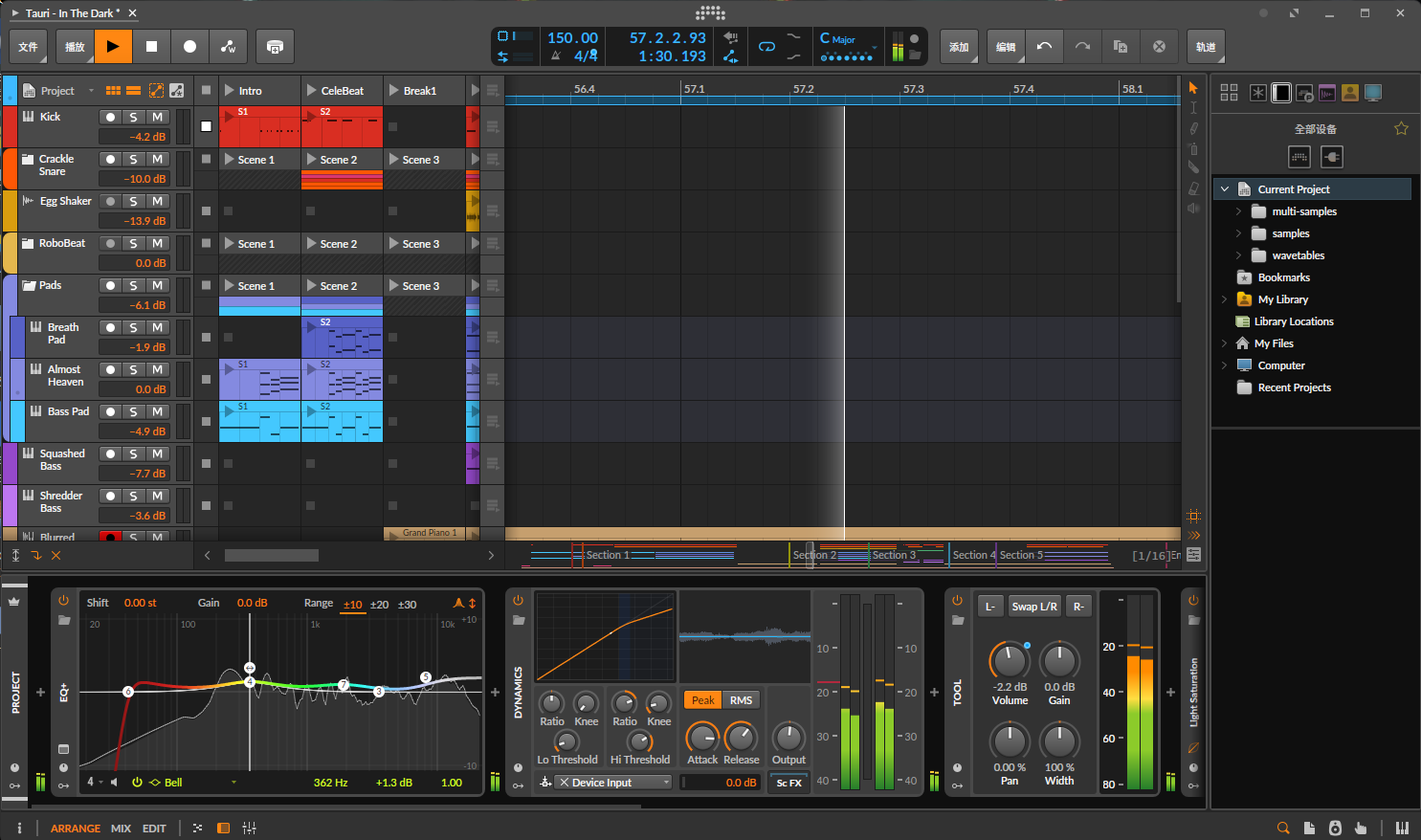Screen dimensions: 1421x840
Task: Open the search icon in bottom bar
Action: 1283,828
